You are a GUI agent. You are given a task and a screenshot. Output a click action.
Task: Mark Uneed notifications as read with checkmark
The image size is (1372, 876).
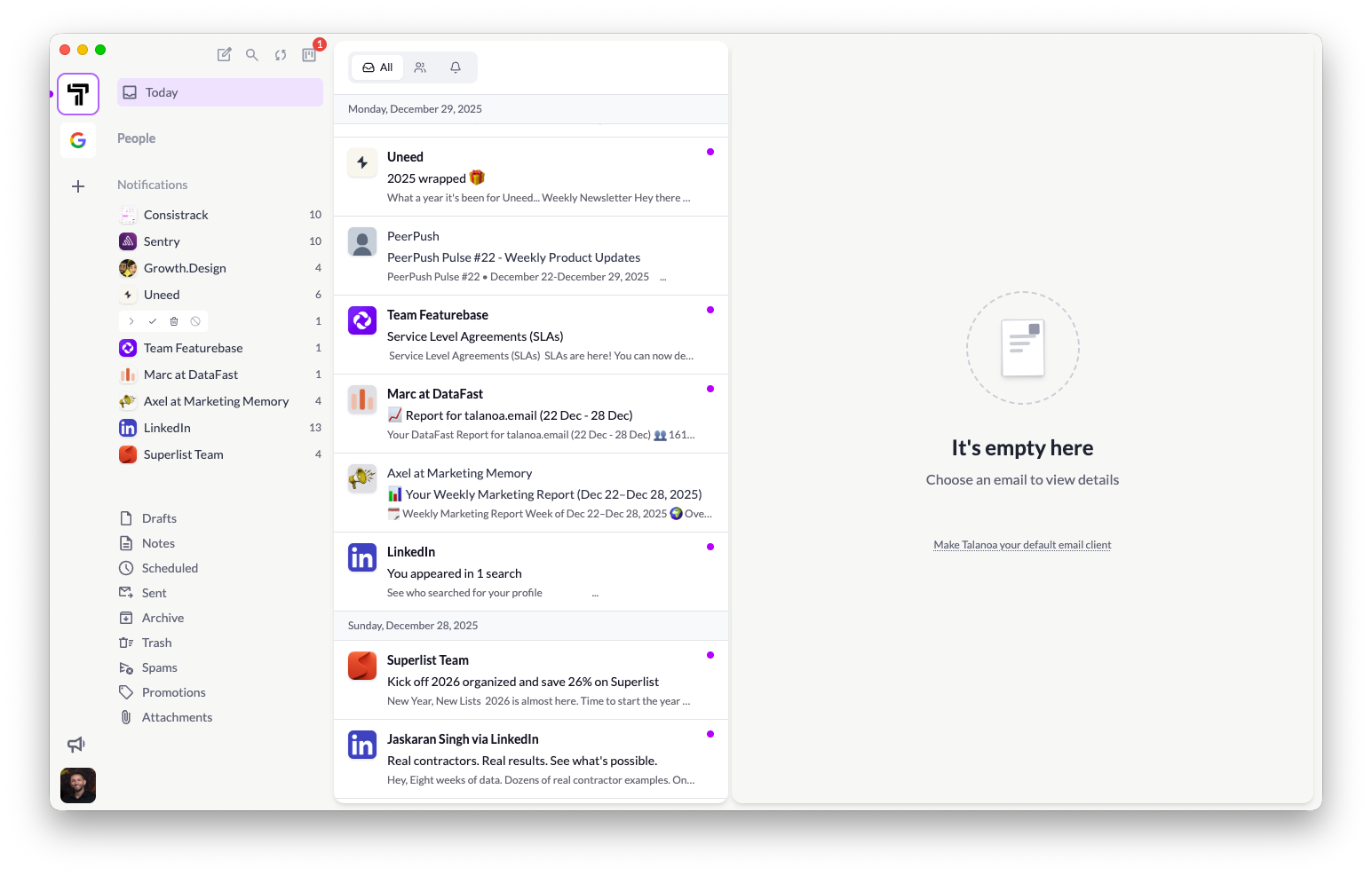point(152,320)
